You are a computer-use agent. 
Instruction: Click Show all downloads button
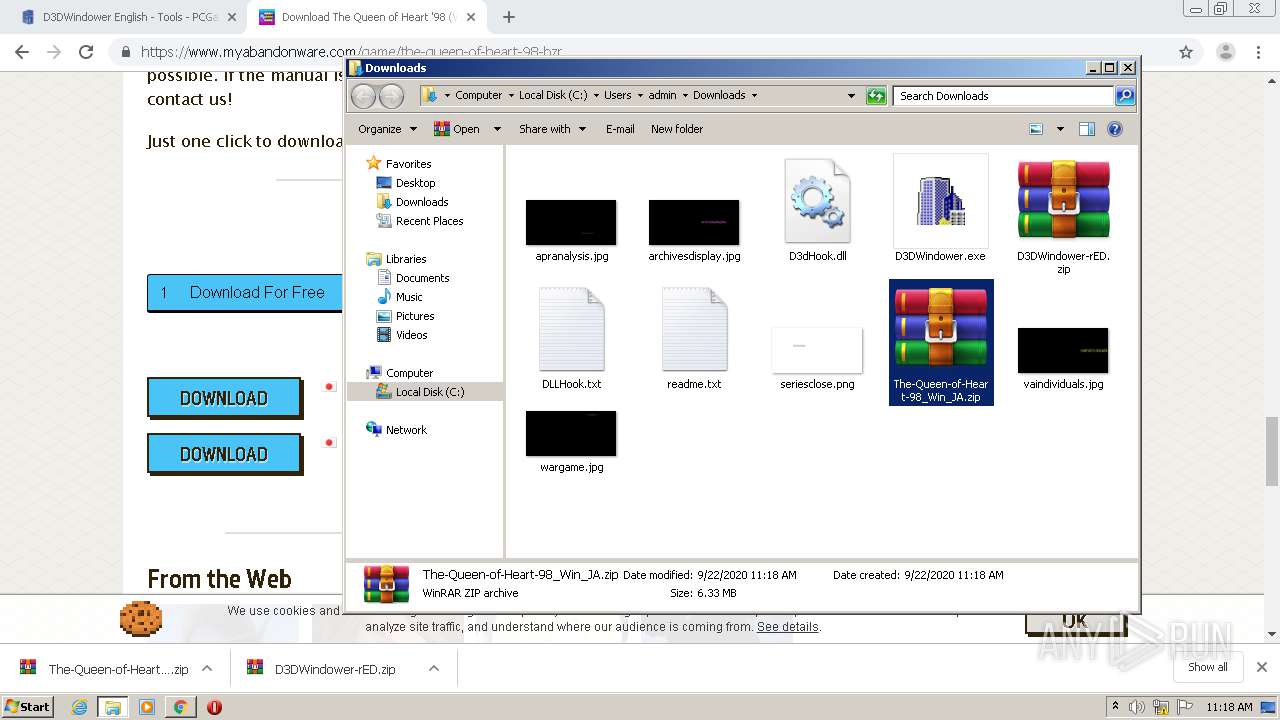coord(1208,667)
